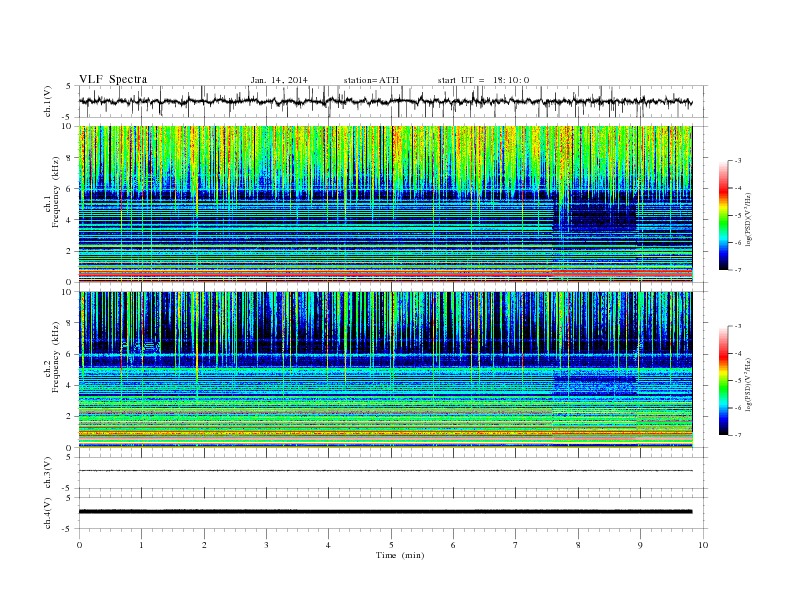Click Time axis tick label '6'
Viewport: 792px width, 612px height.
tap(453, 545)
